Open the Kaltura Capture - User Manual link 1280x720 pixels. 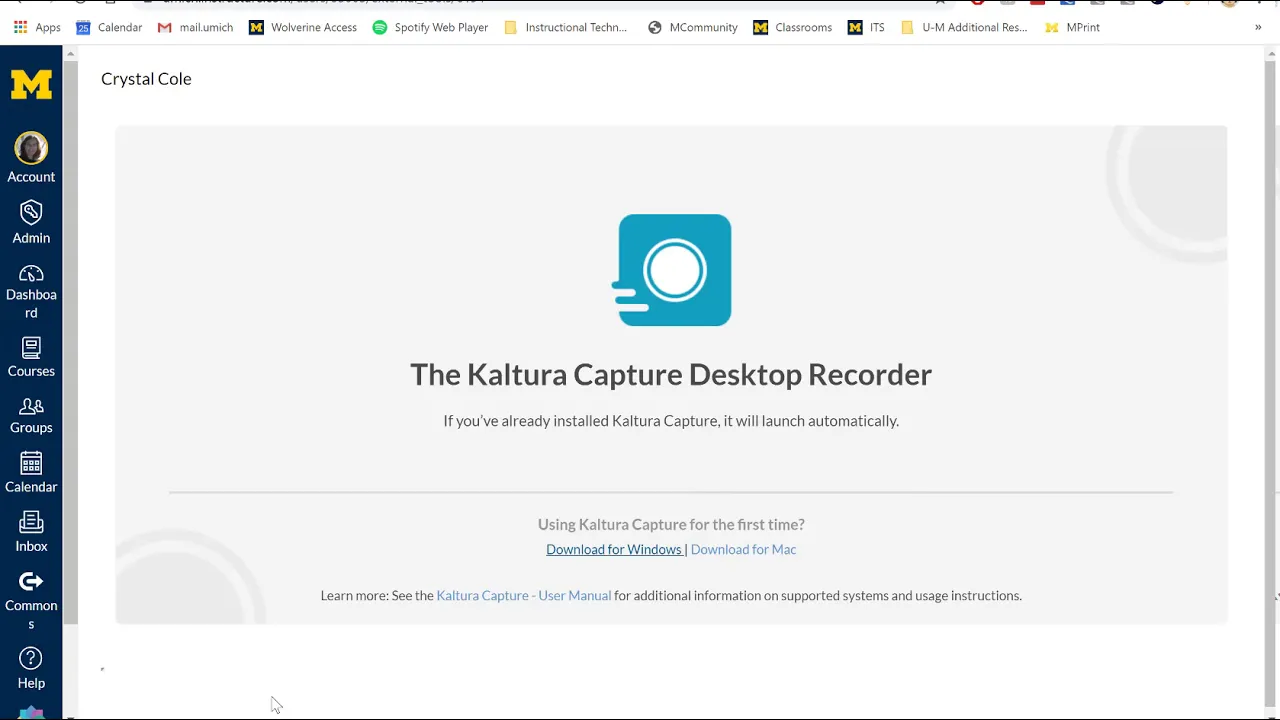[x=523, y=595]
